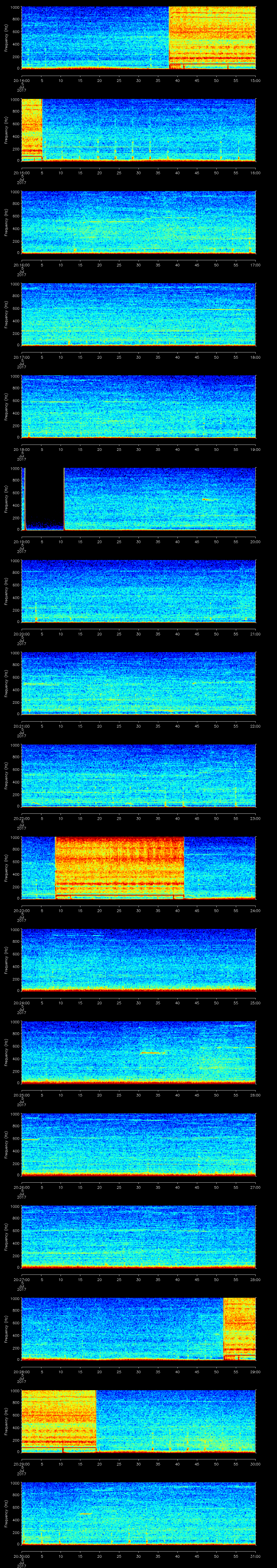The width and height of the screenshot is (277, 1568).
Task: Select the 20:14:00 start time label
Action: (21, 80)
